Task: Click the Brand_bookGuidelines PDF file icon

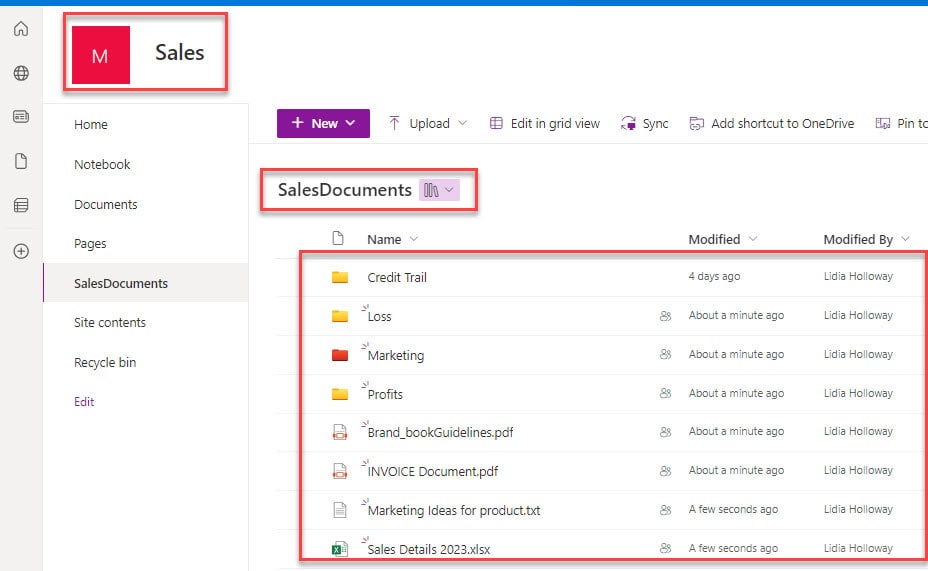Action: (340, 433)
